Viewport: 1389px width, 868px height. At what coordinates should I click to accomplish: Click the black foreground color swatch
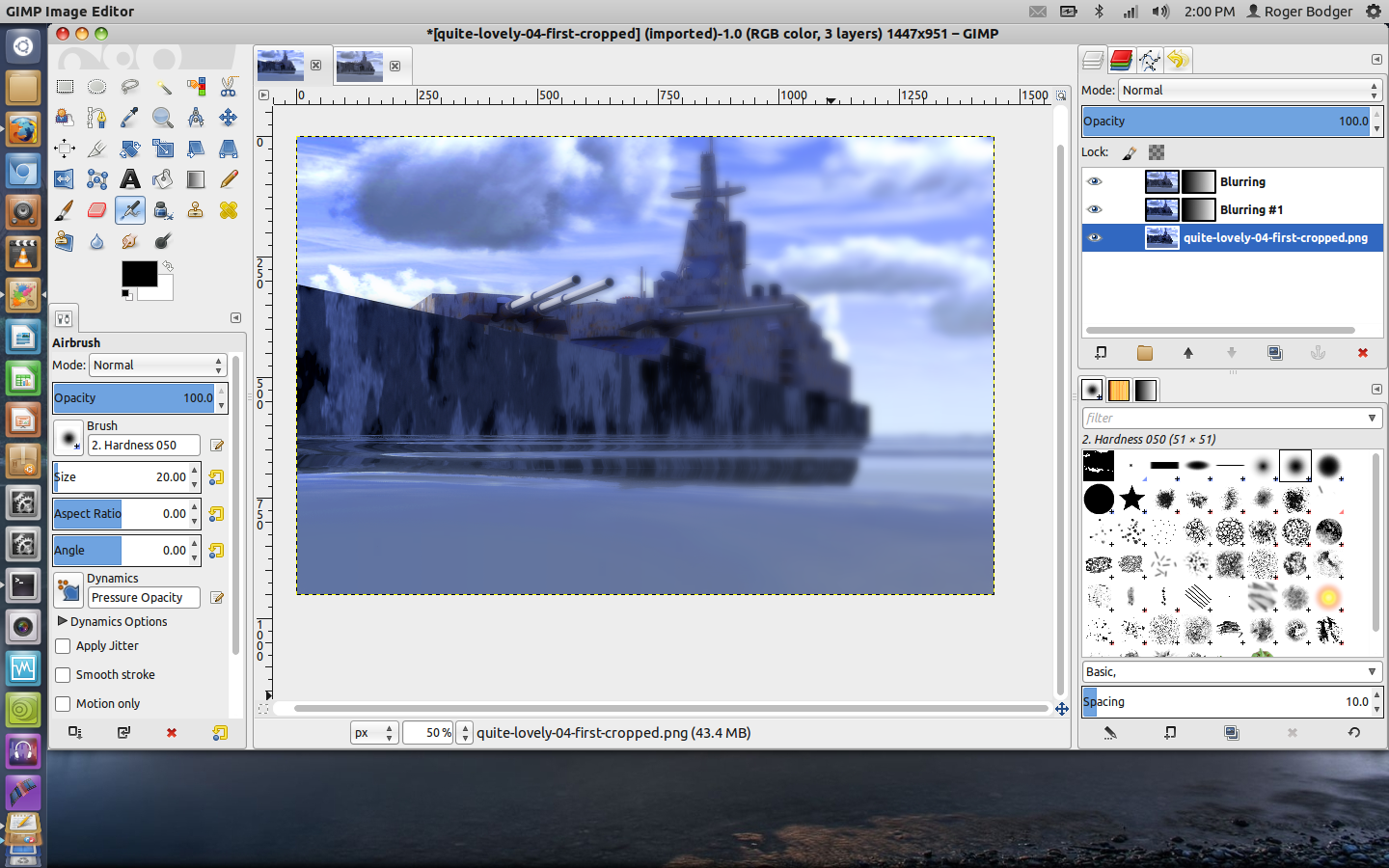tap(139, 274)
